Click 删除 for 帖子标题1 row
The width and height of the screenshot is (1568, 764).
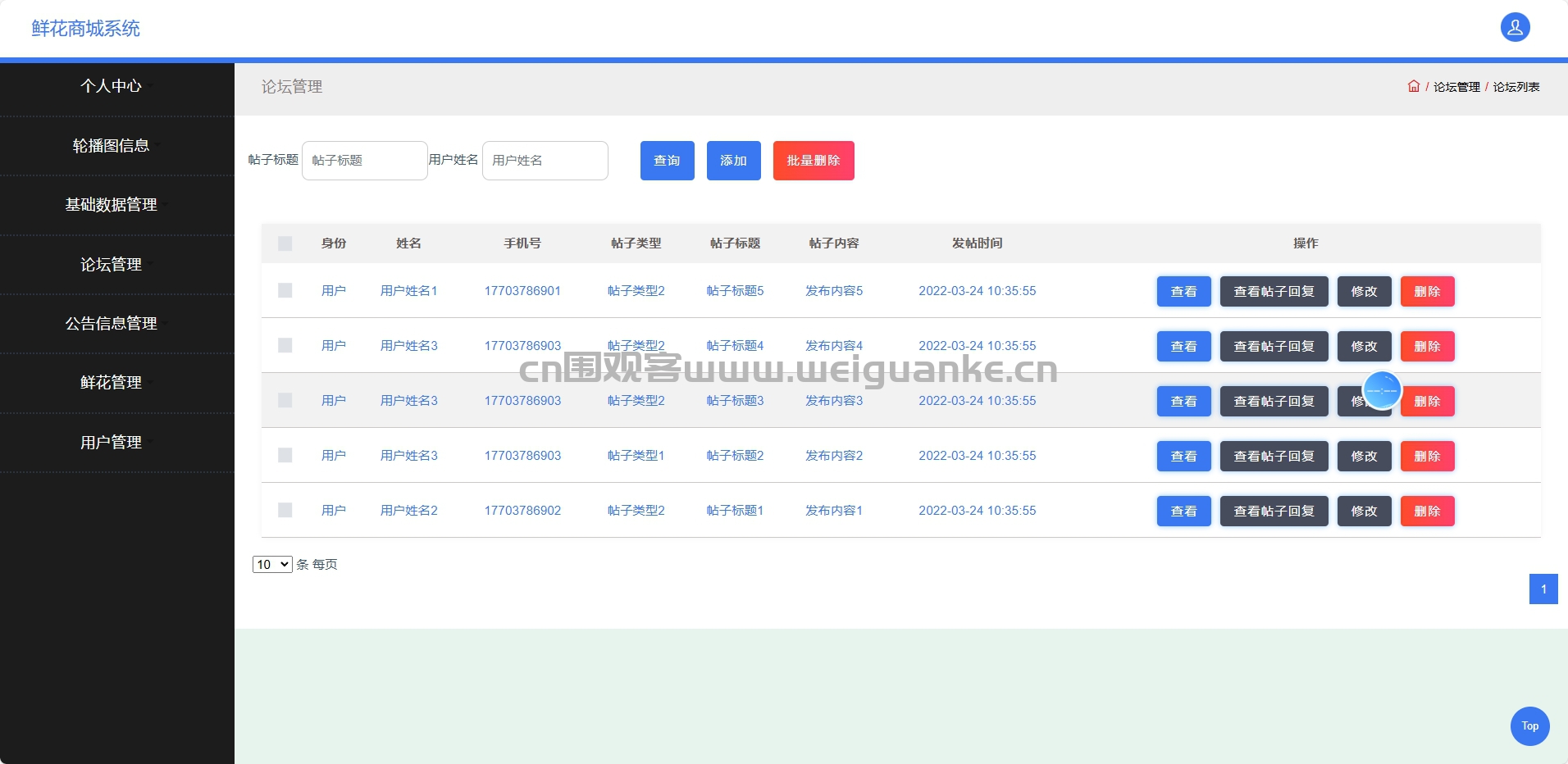tap(1428, 511)
